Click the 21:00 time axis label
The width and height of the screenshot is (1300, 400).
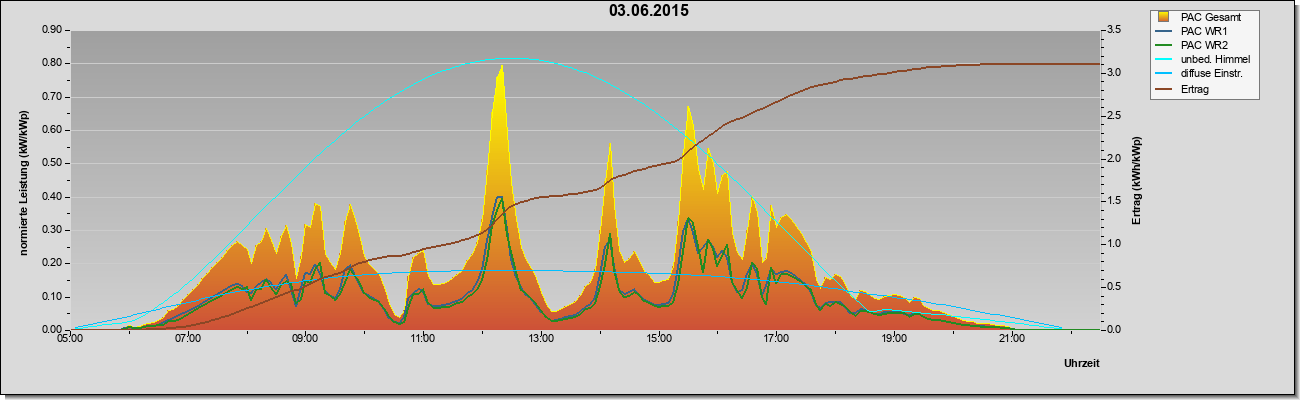point(1011,340)
